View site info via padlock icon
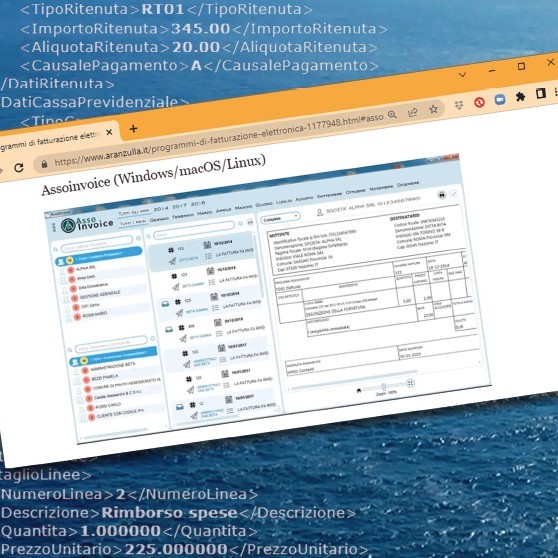 point(44,164)
